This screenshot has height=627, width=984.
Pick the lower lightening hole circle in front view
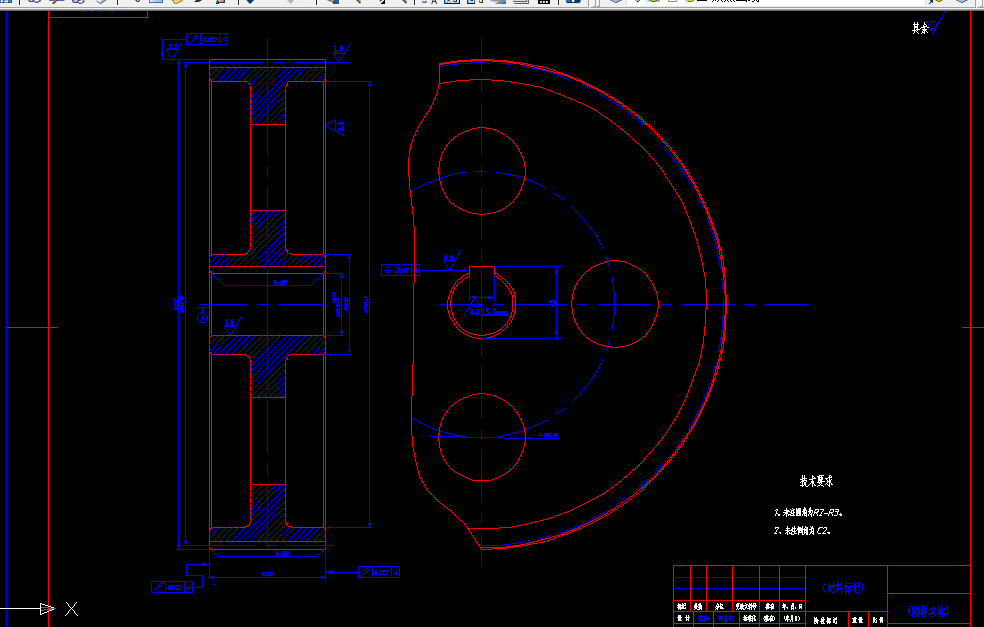coord(481,437)
